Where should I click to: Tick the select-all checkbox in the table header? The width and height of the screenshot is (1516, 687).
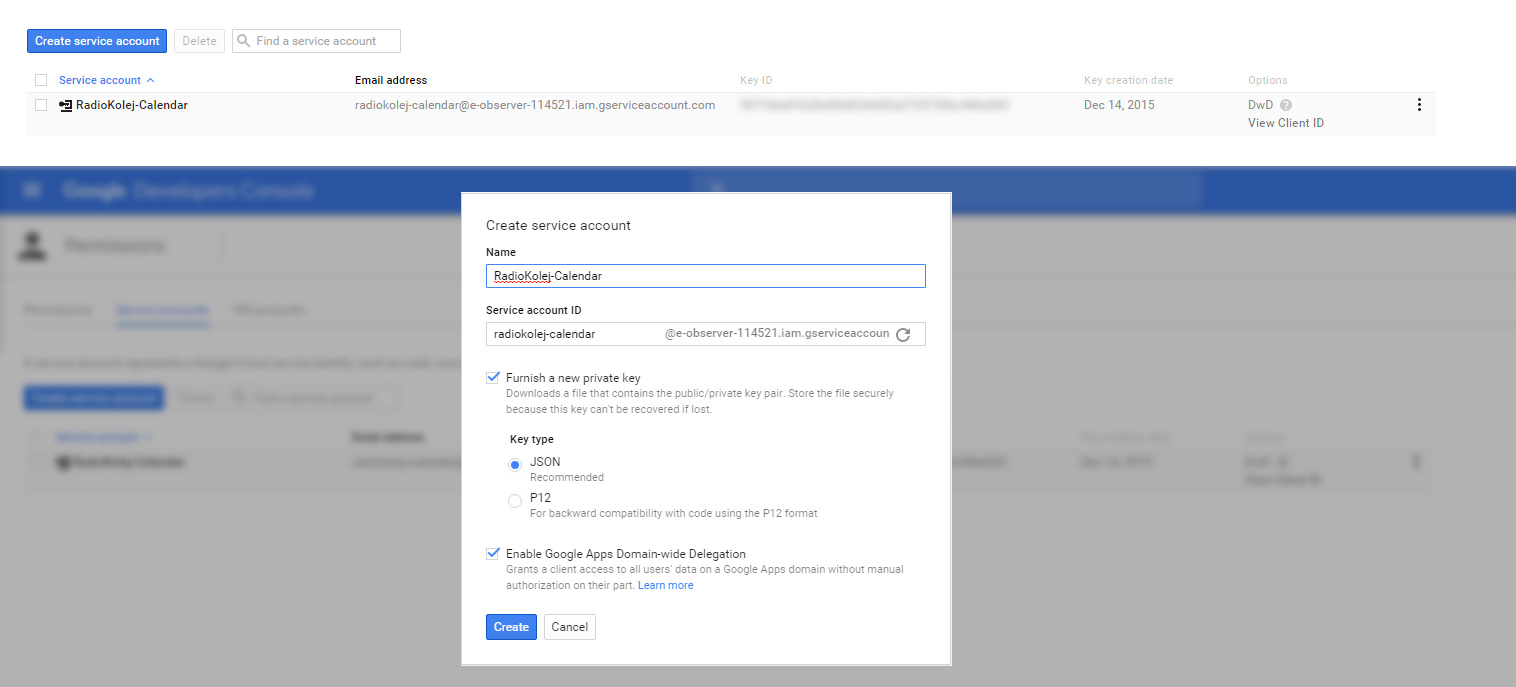pyautogui.click(x=41, y=80)
